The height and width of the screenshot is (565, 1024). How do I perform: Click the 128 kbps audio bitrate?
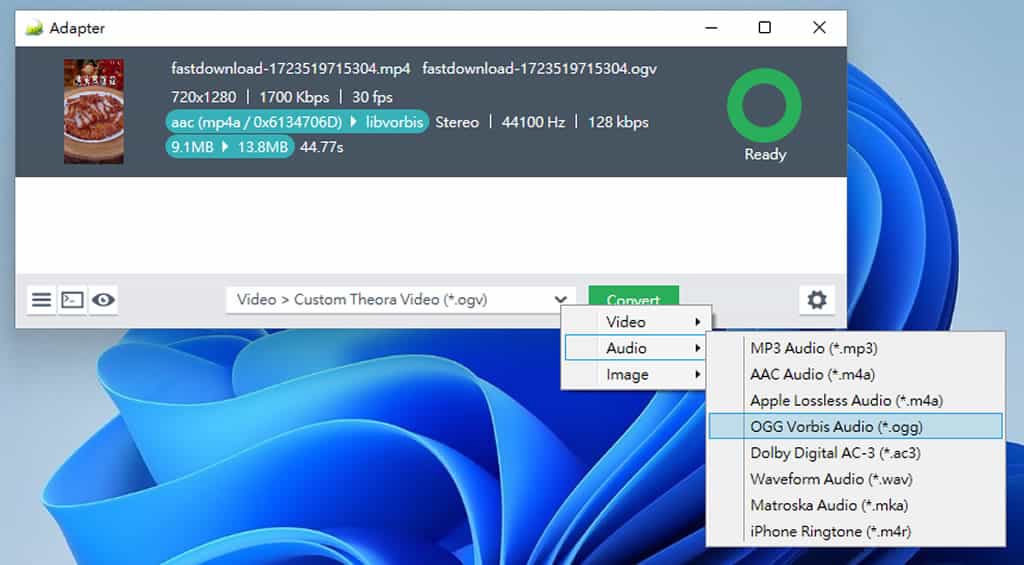[618, 122]
